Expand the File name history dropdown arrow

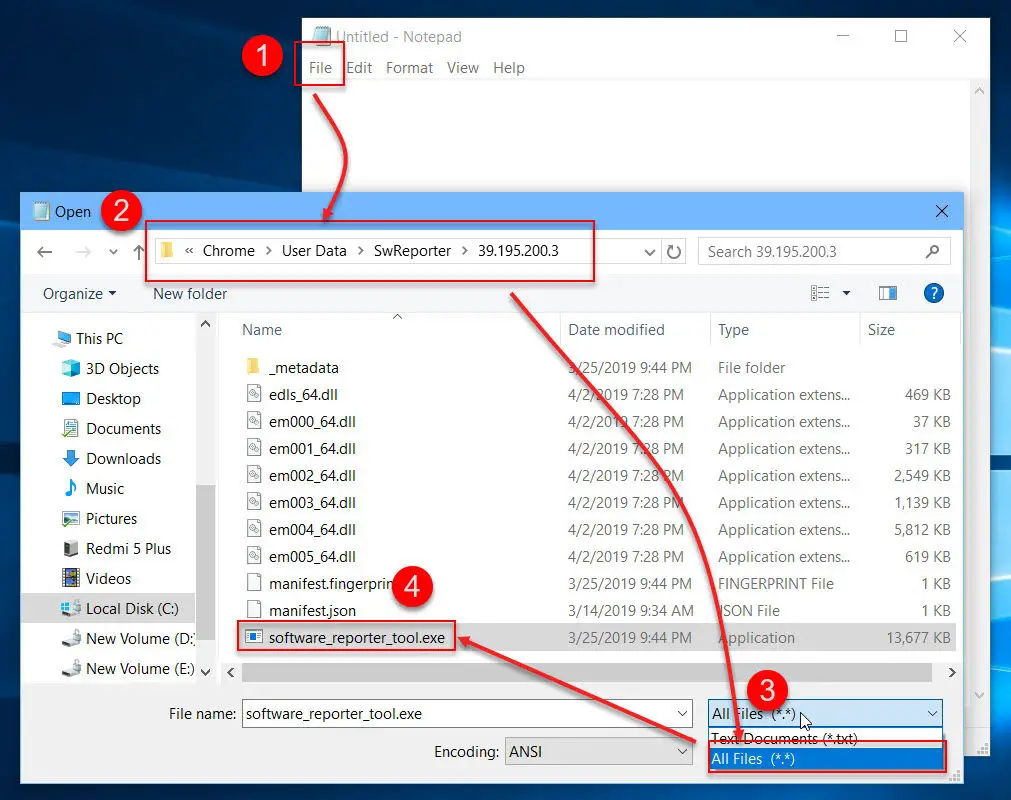click(x=682, y=714)
